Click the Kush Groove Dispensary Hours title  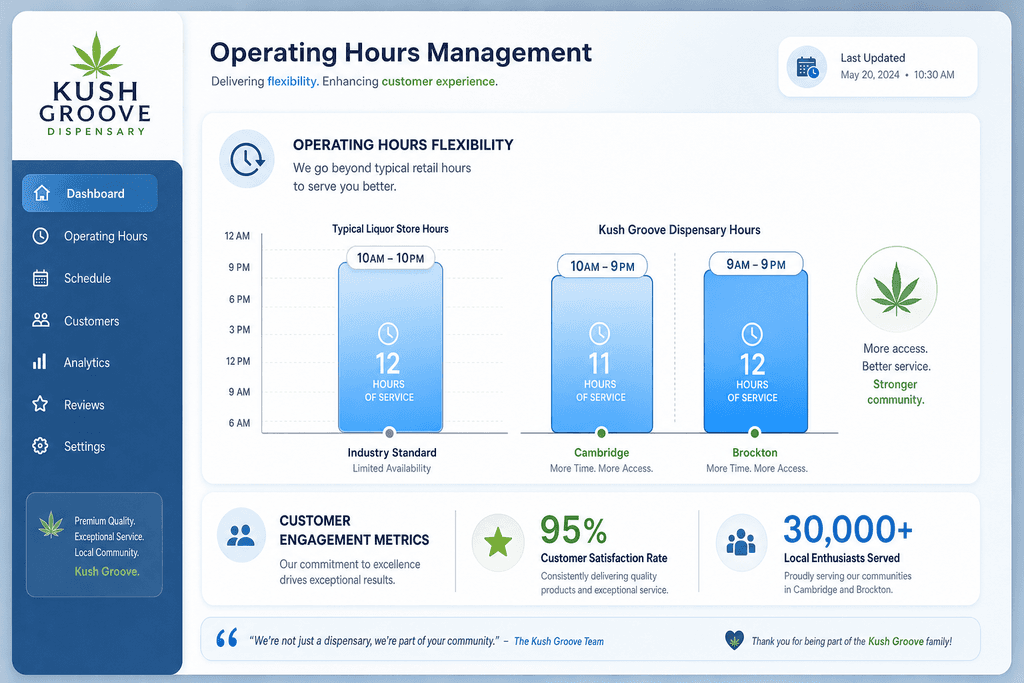point(679,230)
